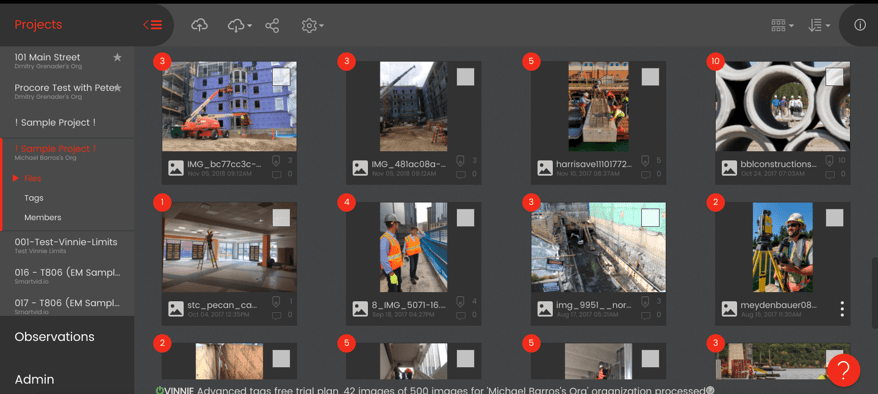Select checkbox on IMG_bc77cc3c image
This screenshot has height=394, width=878.
click(281, 77)
